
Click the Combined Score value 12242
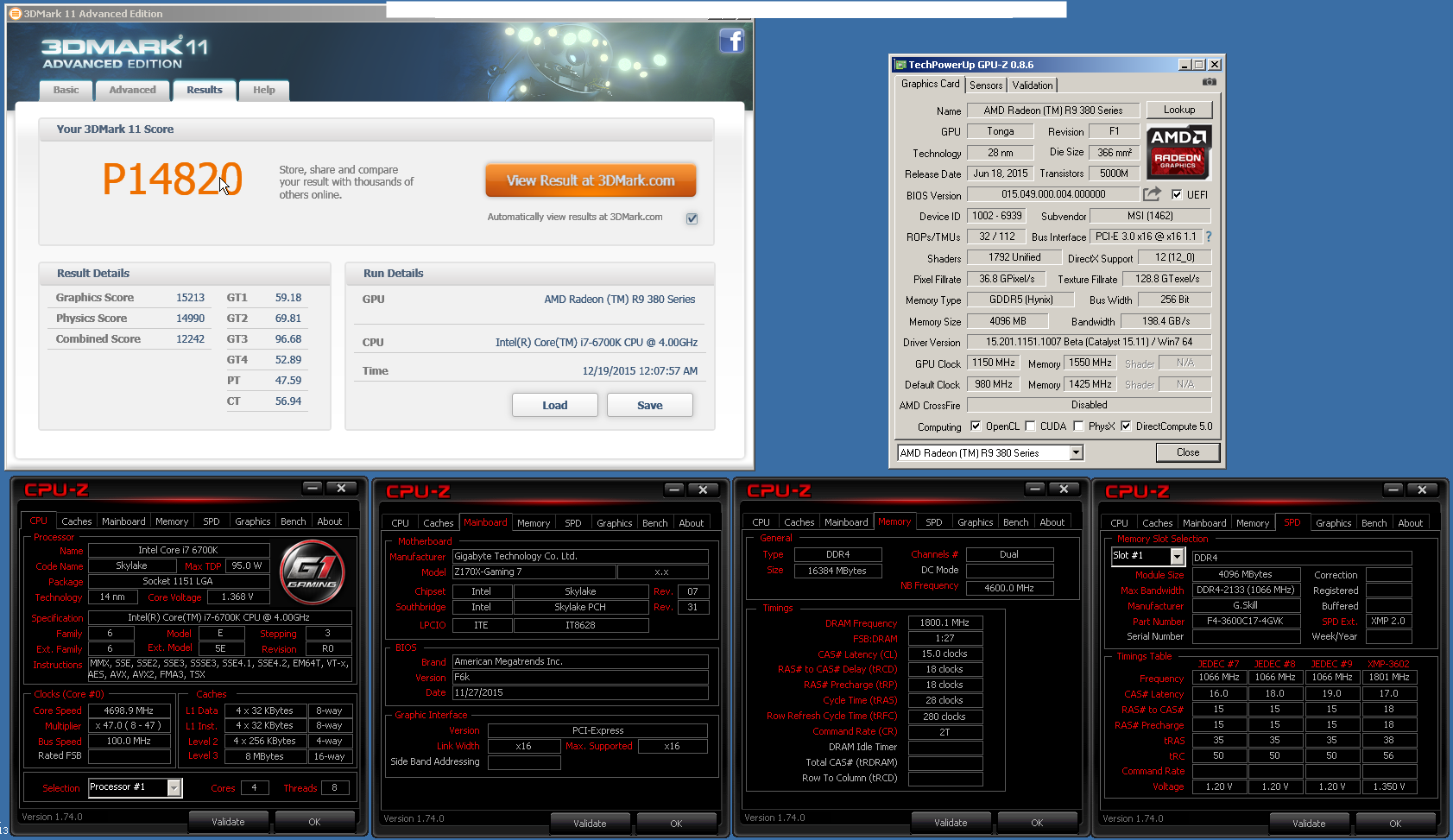tap(190, 339)
